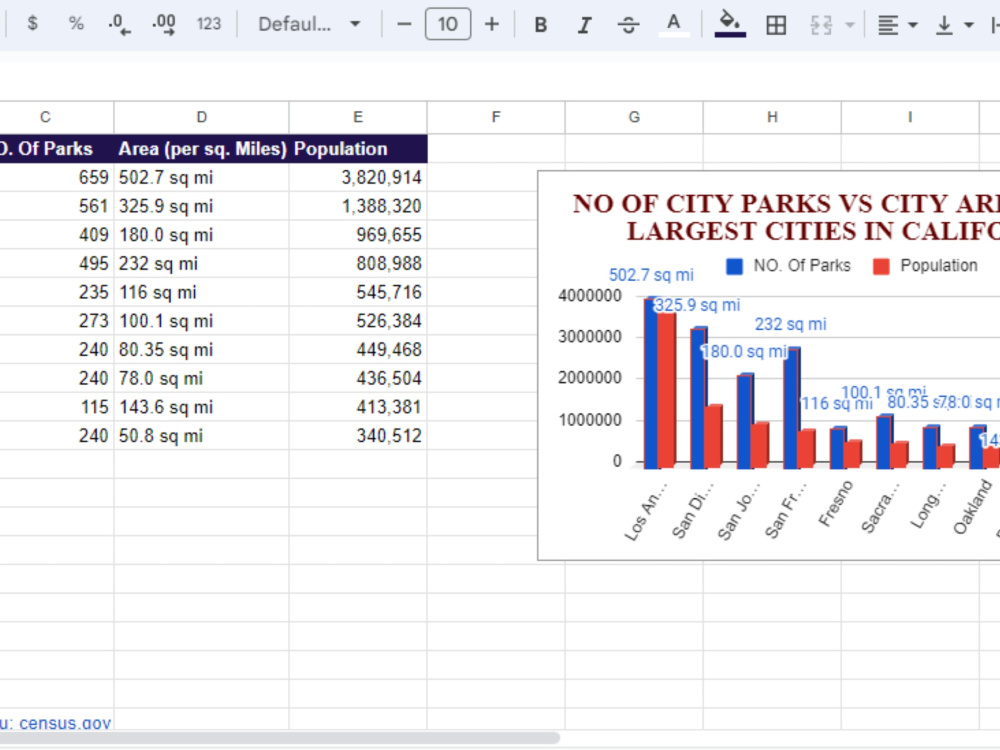Click parks cell with value 561
The width and height of the screenshot is (1000, 750).
(57, 206)
